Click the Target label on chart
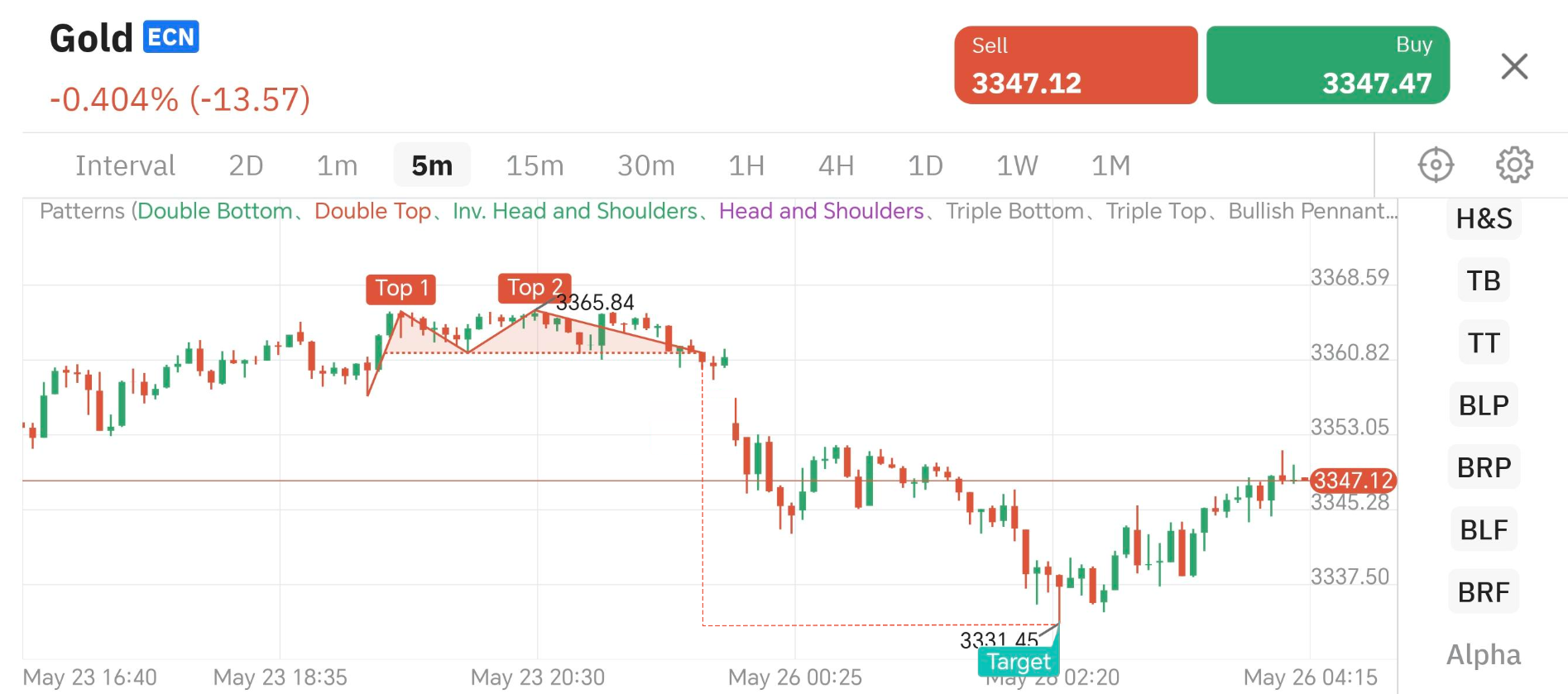This screenshot has width=1568, height=694. [1019, 662]
